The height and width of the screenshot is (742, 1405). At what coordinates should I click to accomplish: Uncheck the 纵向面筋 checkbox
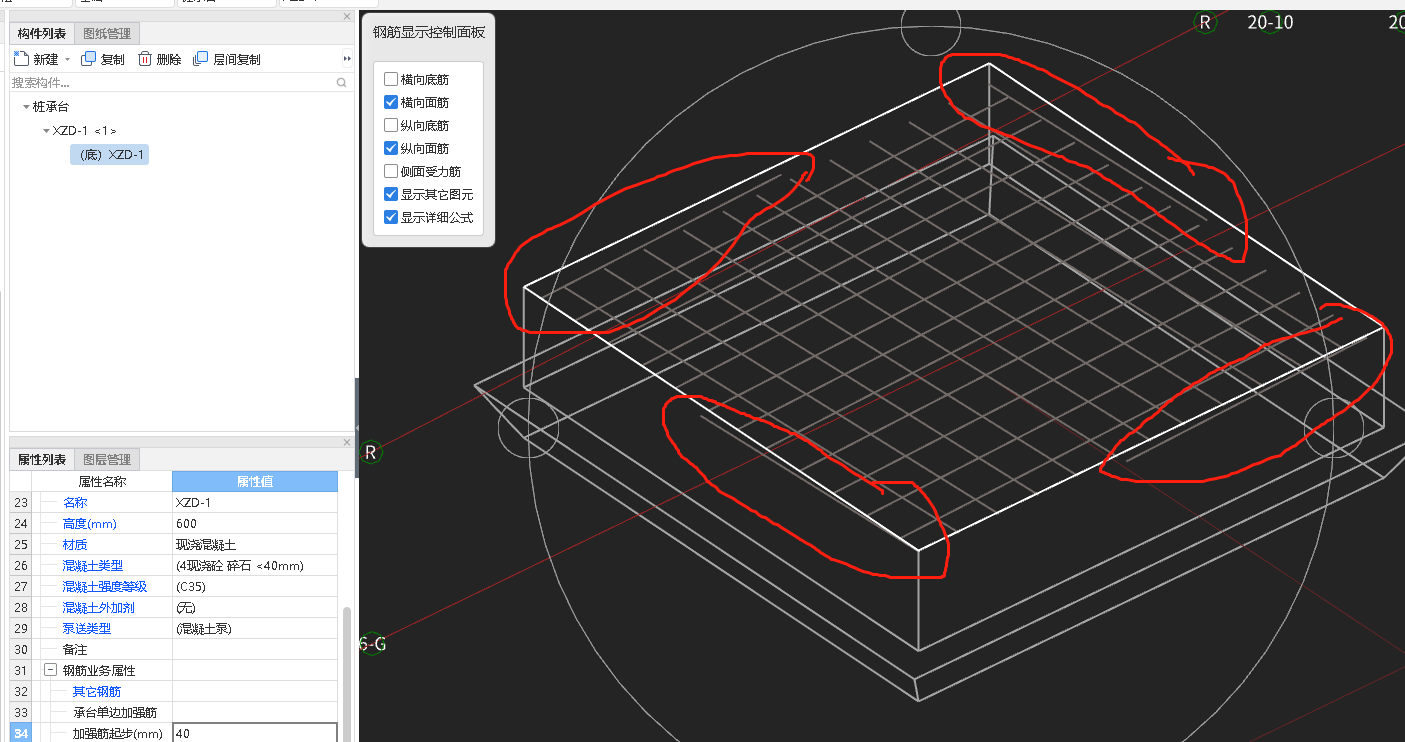point(391,148)
